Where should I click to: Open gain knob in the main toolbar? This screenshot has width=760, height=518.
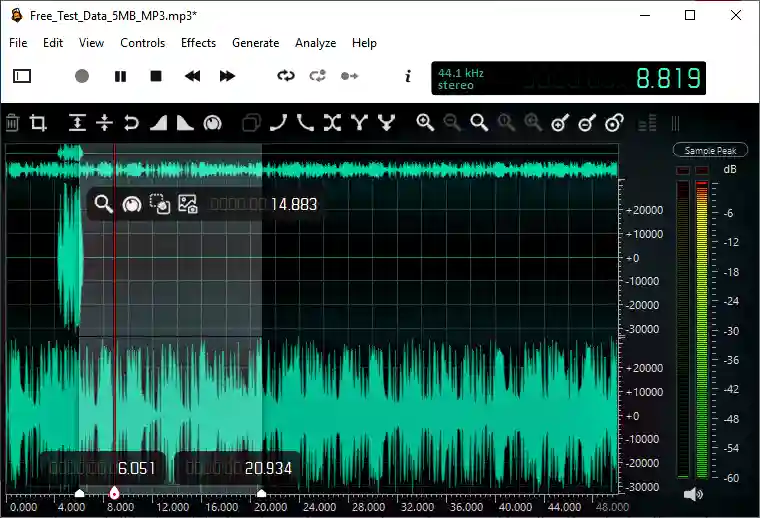212,123
